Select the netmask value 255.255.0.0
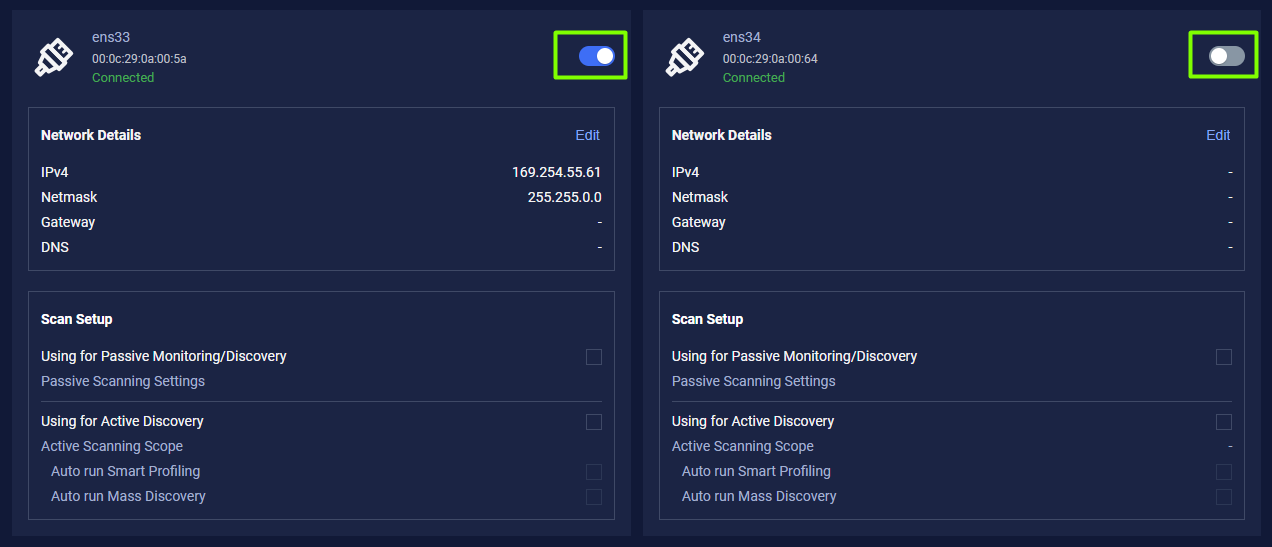 565,197
